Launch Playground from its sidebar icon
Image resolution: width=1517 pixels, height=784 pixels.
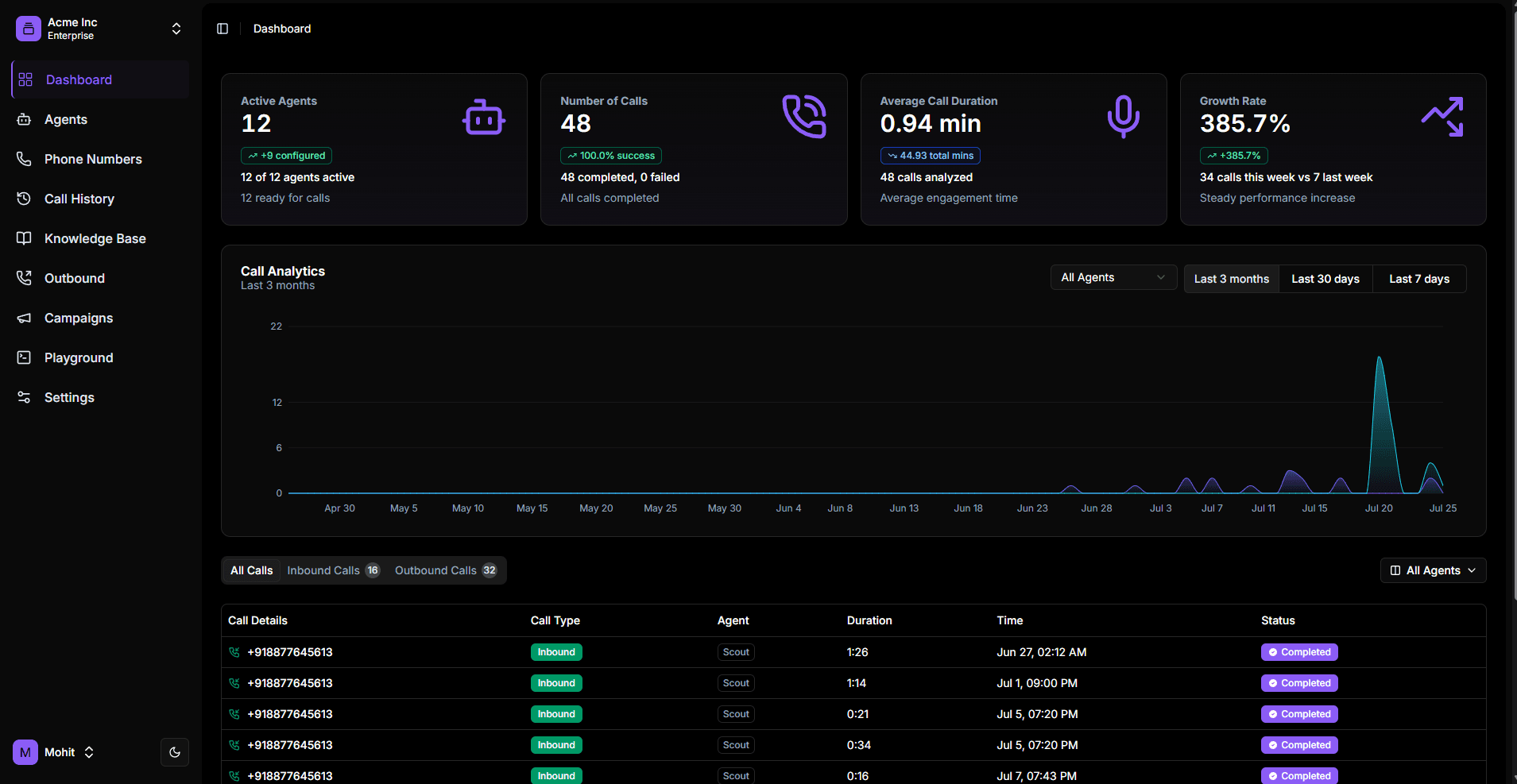tap(25, 357)
